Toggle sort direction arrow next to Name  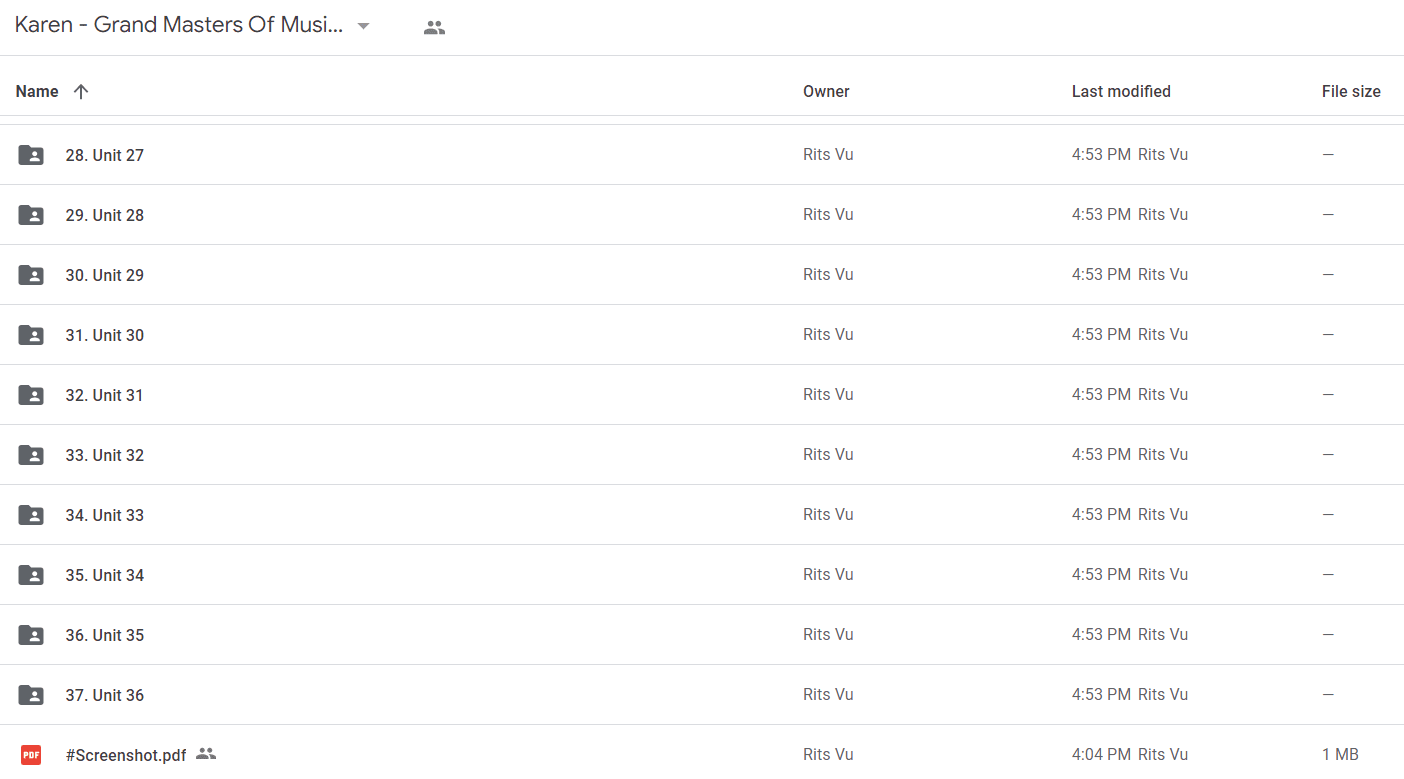pos(81,91)
